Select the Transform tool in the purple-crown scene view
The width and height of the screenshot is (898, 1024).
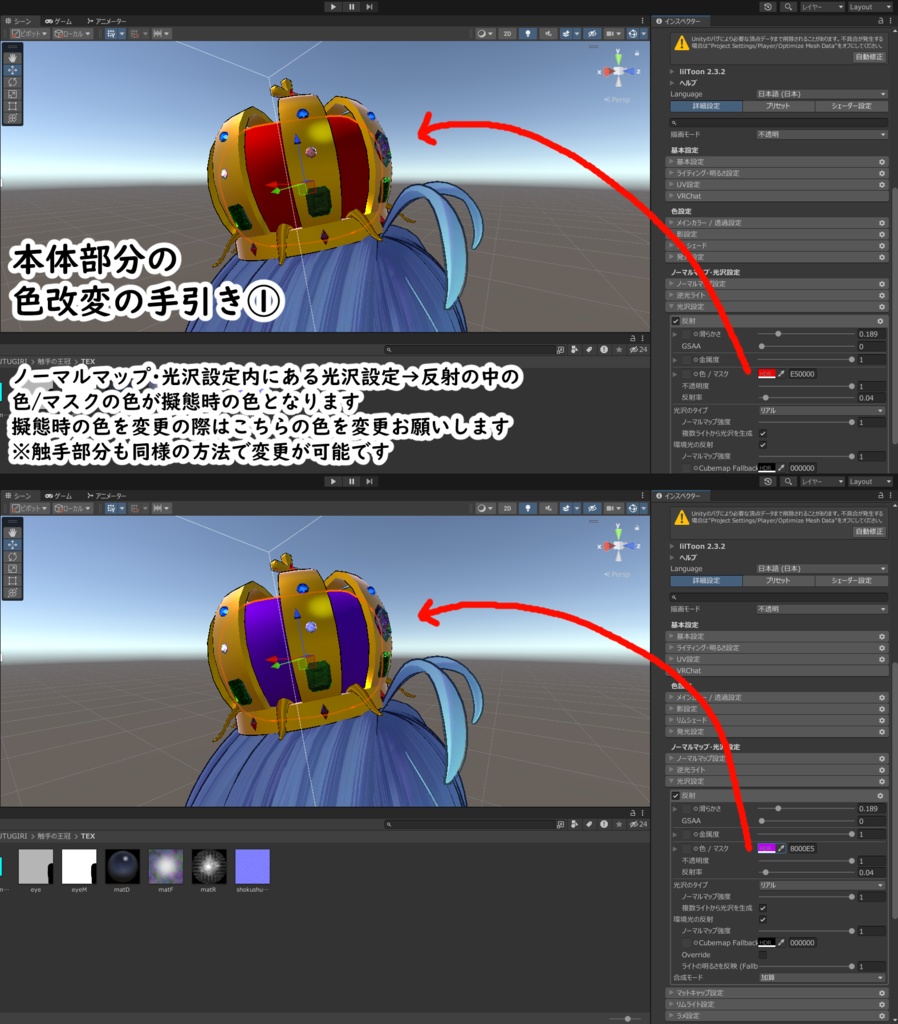(12, 593)
